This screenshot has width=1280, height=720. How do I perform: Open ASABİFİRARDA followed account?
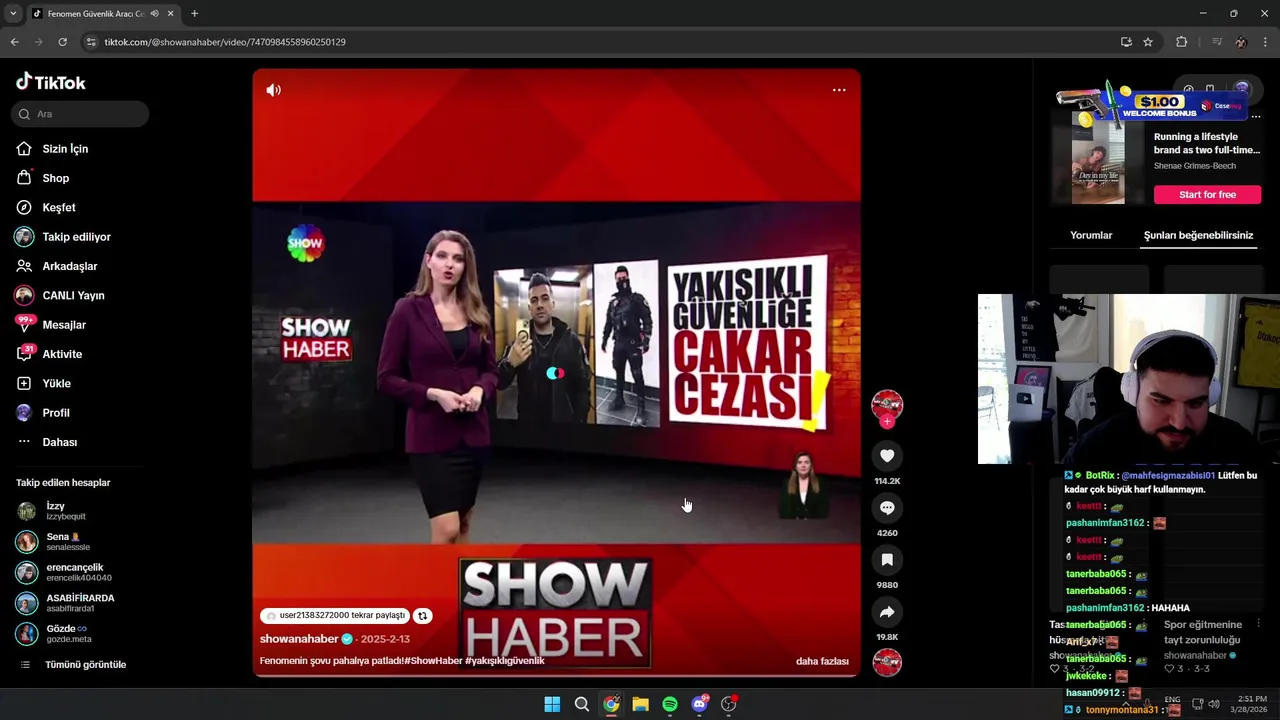click(x=66, y=603)
